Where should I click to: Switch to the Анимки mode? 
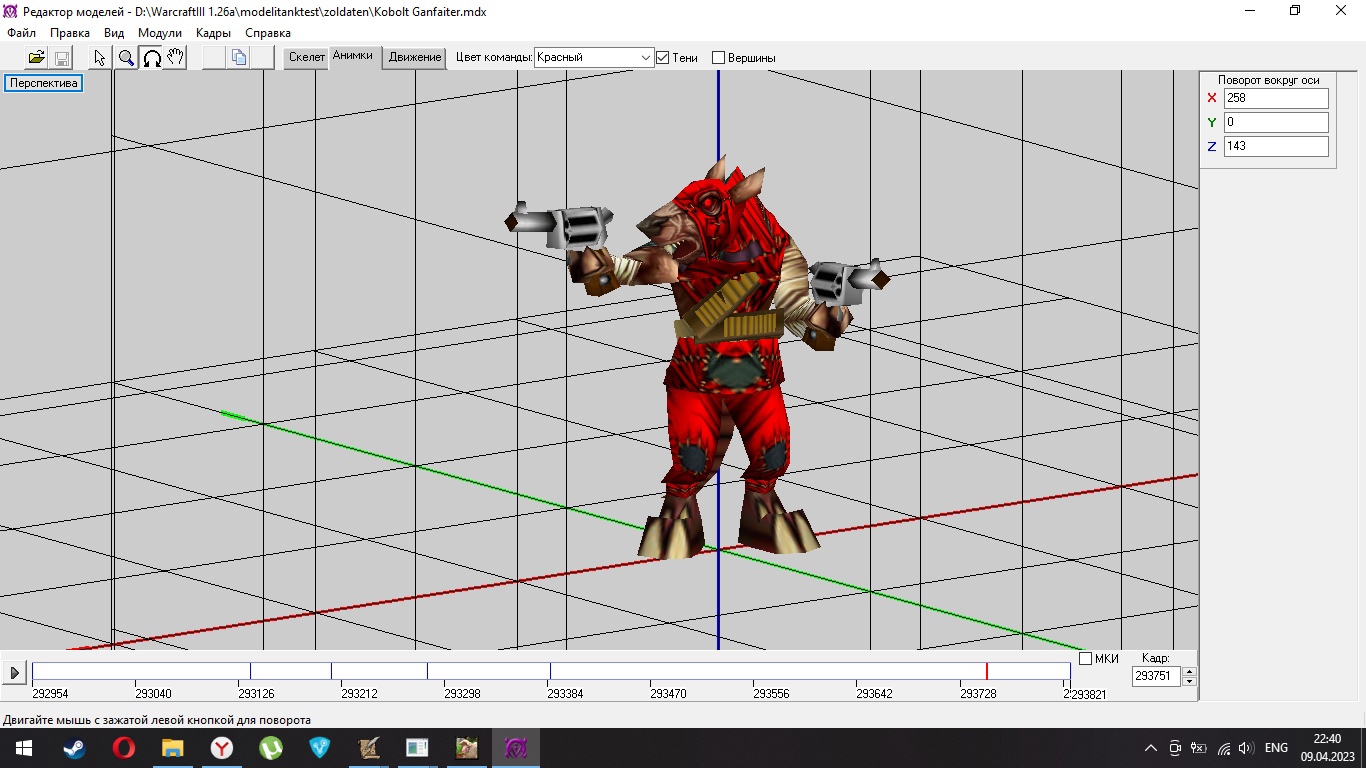[353, 57]
